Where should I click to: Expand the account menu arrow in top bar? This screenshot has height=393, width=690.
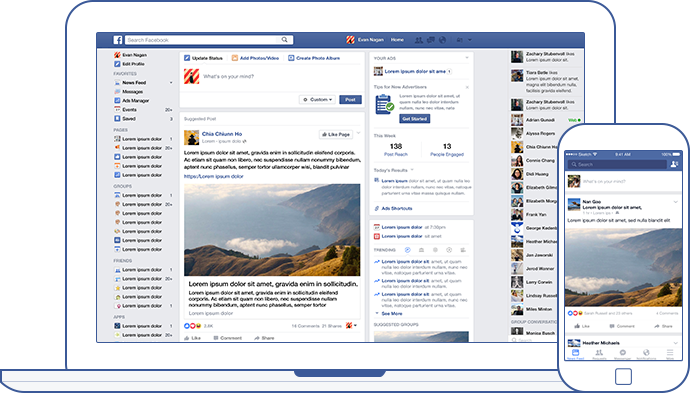470,40
